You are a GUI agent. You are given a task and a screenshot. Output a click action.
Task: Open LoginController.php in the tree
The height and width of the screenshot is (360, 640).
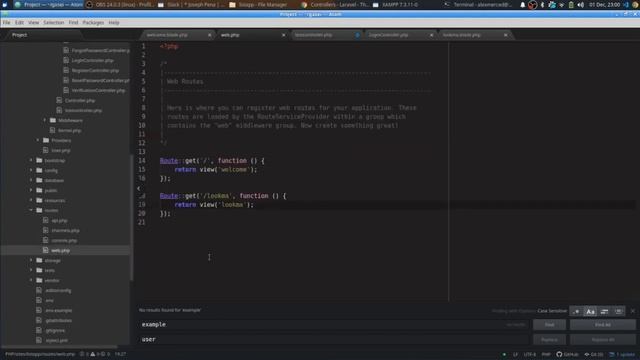tap(93, 60)
